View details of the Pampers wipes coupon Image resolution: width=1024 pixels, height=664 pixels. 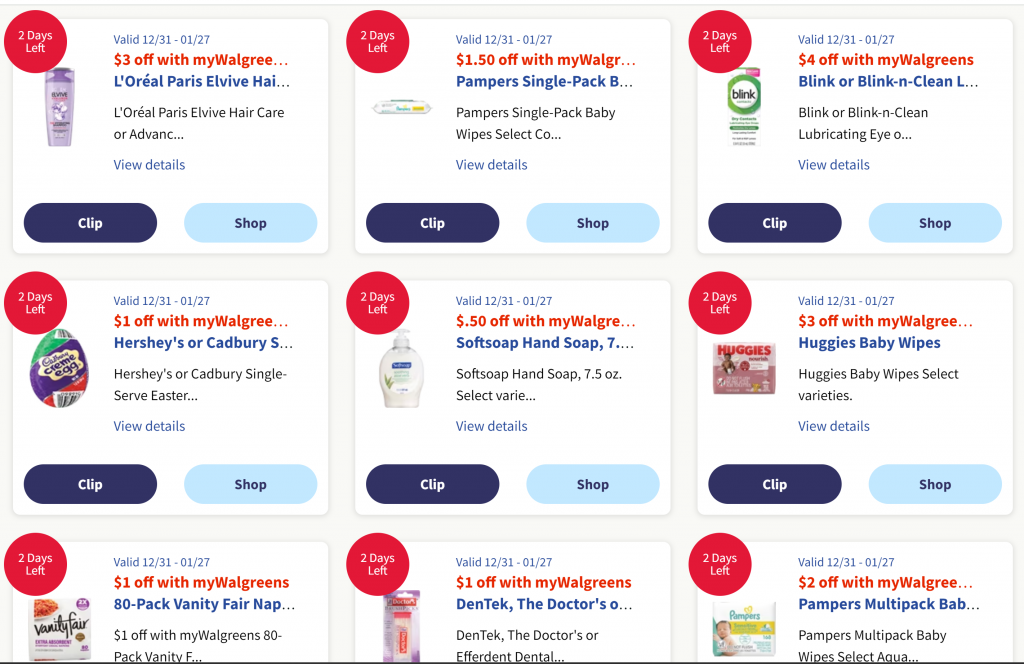point(491,164)
